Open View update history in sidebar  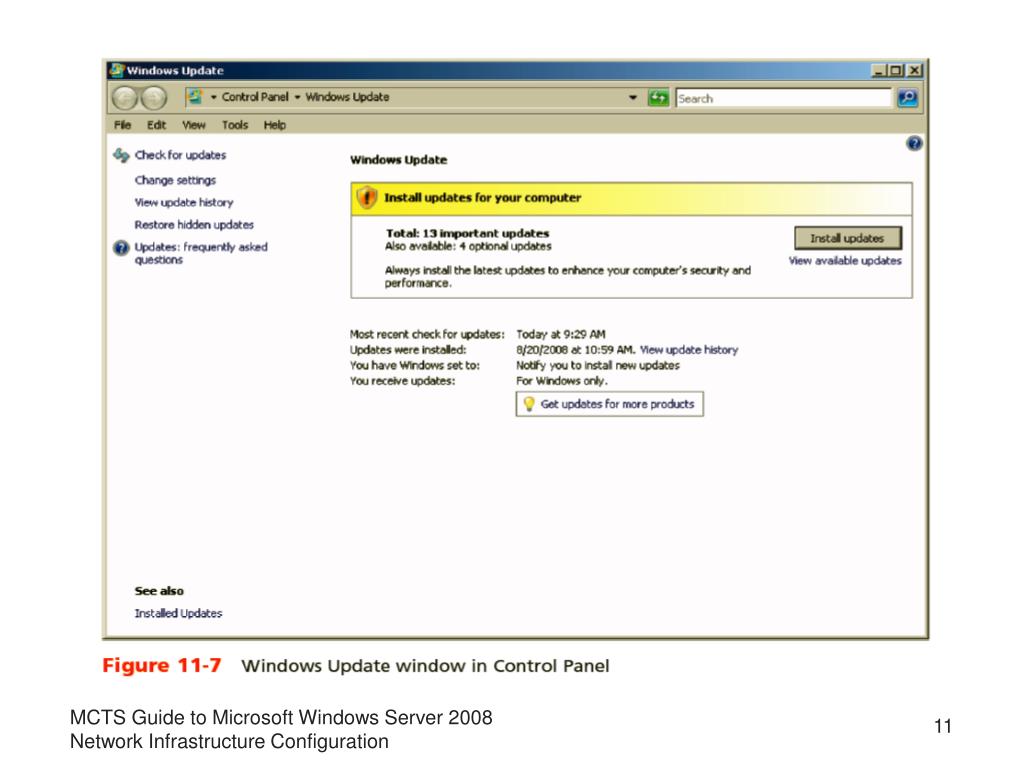pos(184,202)
